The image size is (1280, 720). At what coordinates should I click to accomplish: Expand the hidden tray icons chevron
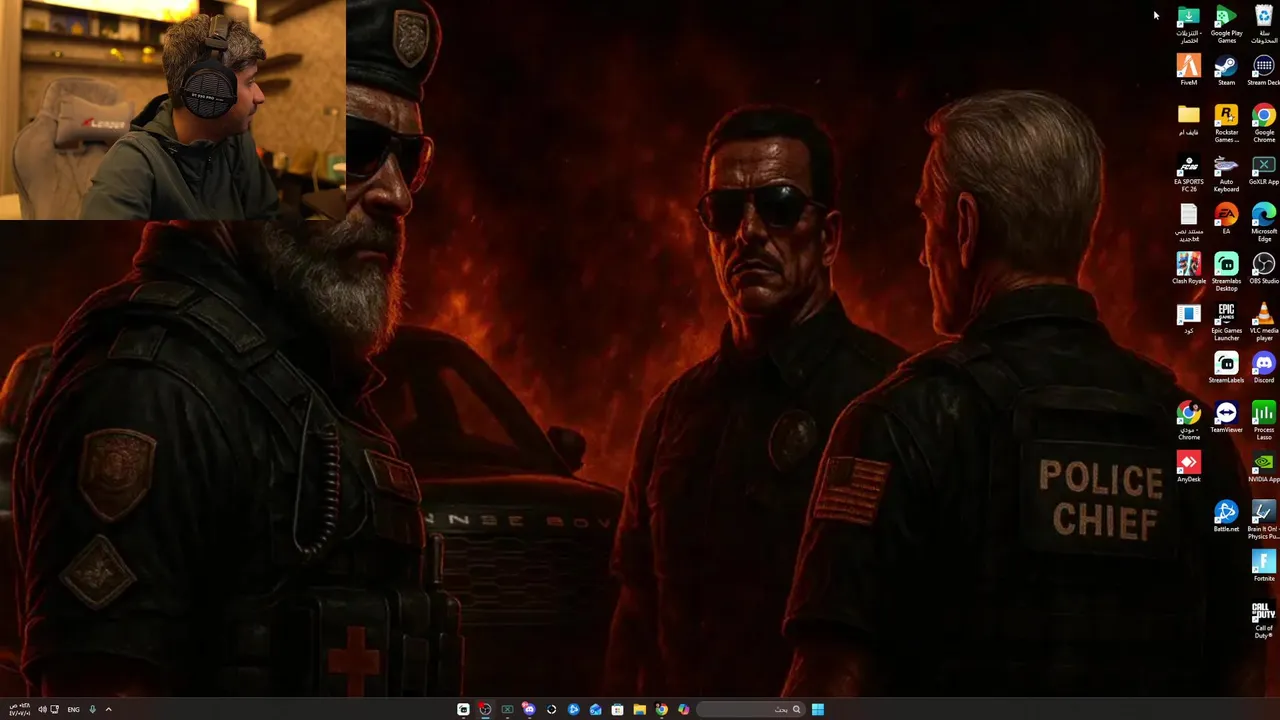click(x=108, y=709)
